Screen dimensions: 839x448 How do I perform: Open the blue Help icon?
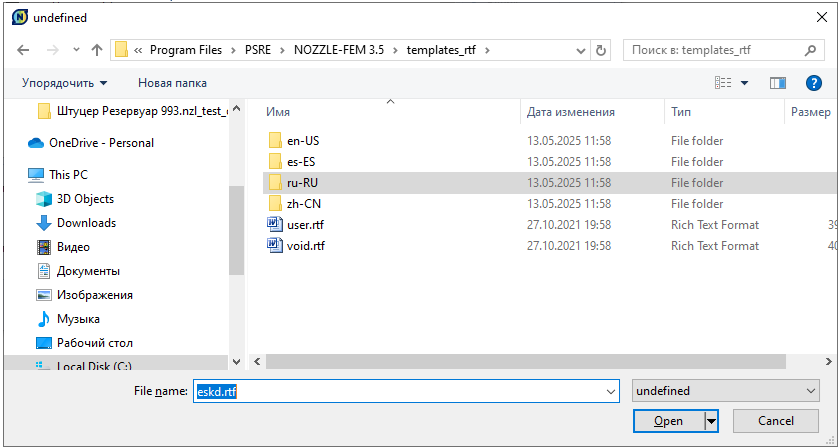[x=813, y=83]
